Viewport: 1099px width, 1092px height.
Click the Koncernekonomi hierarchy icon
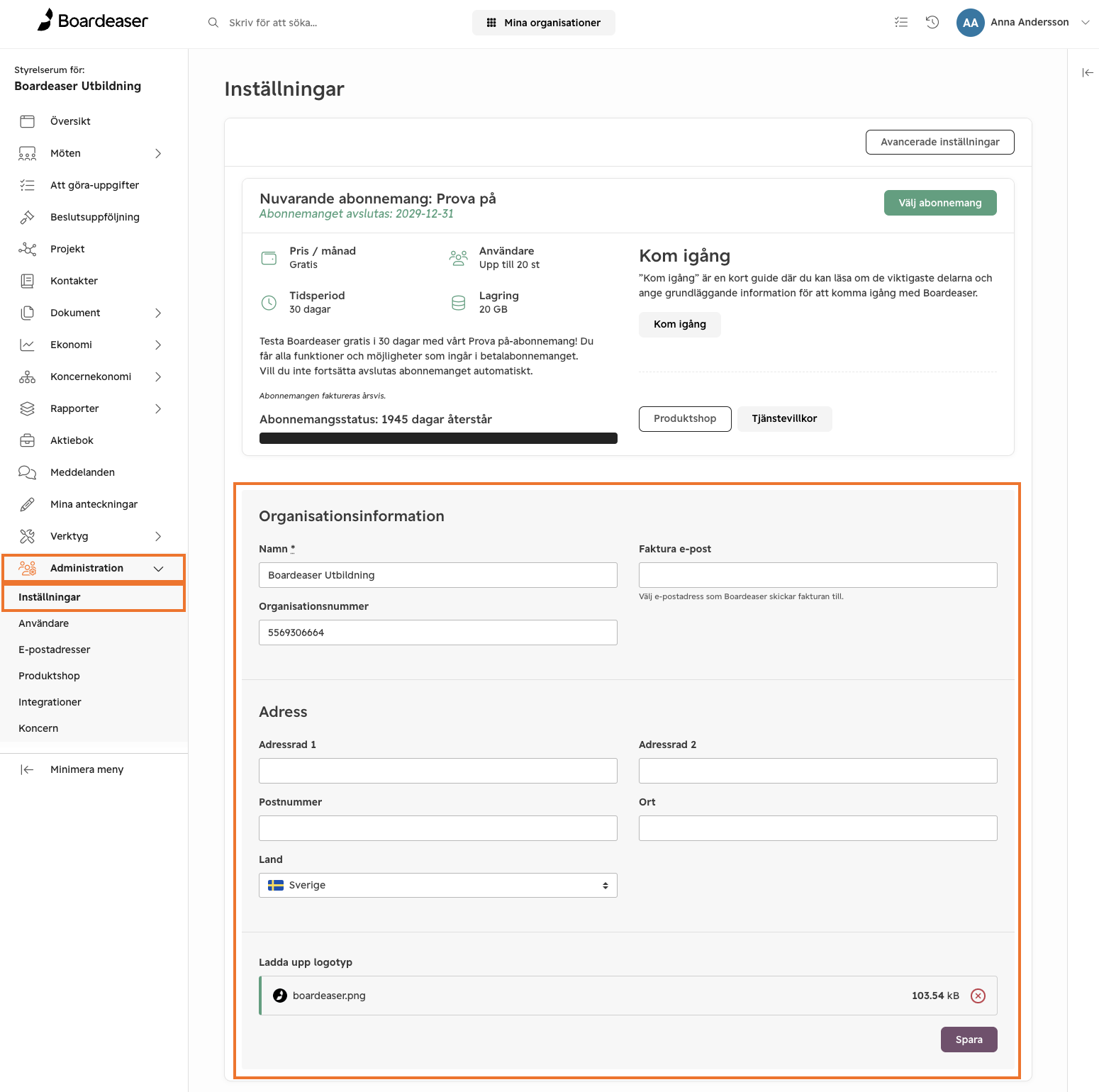(27, 377)
